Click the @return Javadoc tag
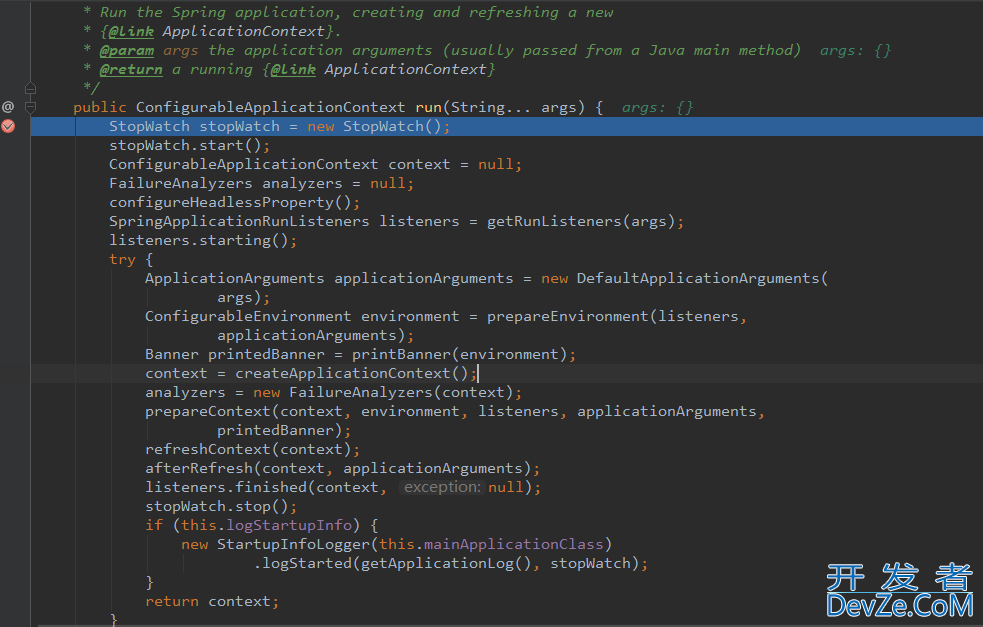This screenshot has width=983, height=627. coord(131,69)
